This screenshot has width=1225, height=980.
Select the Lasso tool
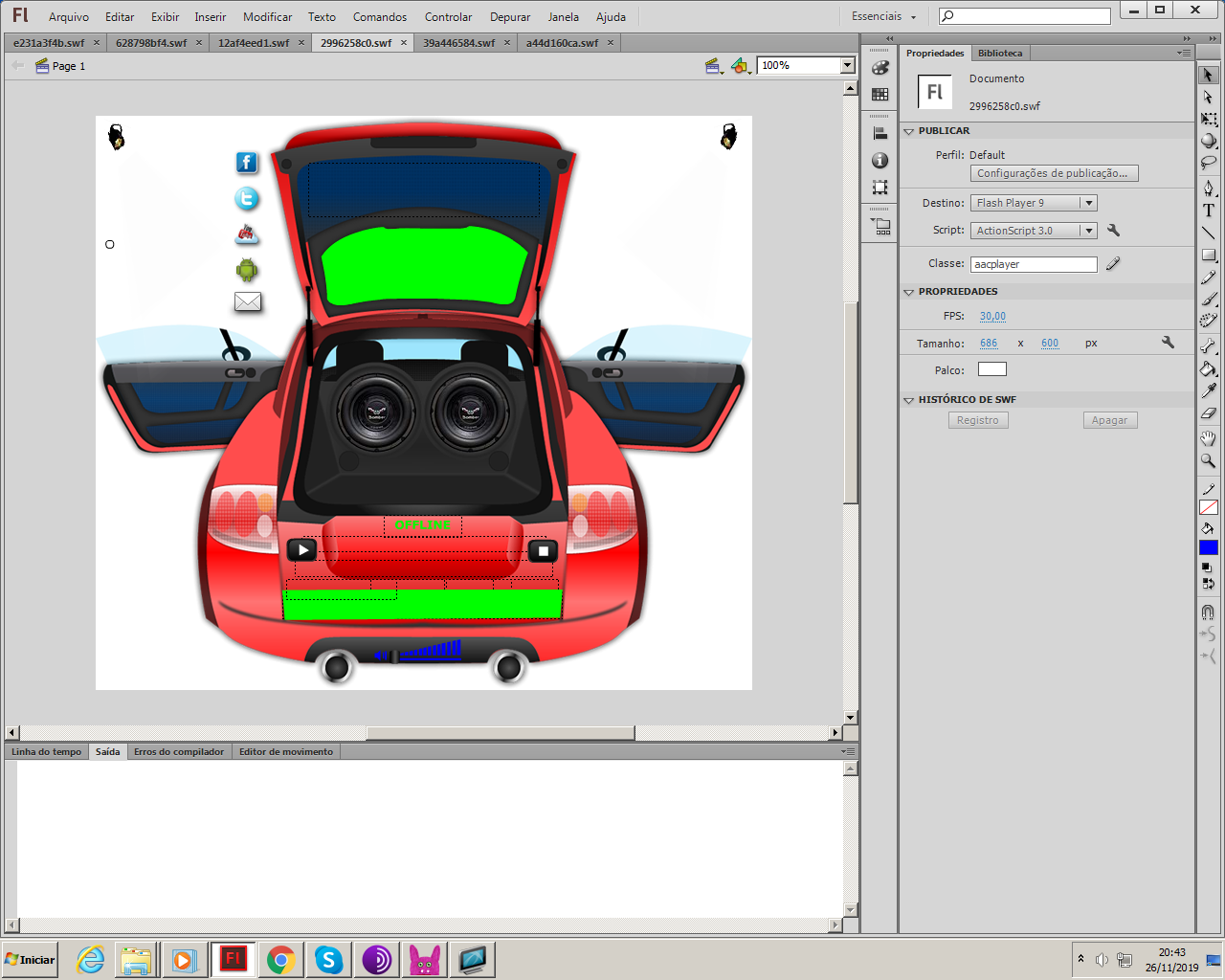pos(1209,164)
